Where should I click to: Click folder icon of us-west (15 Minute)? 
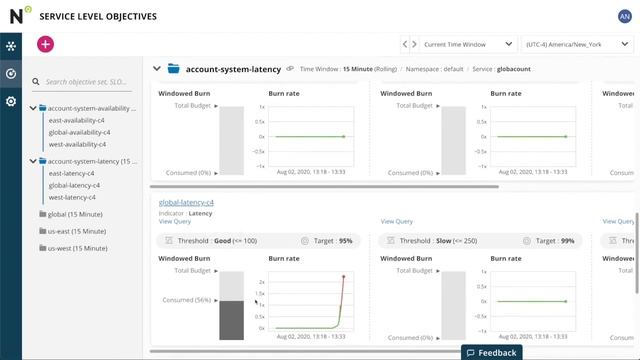click(x=42, y=248)
